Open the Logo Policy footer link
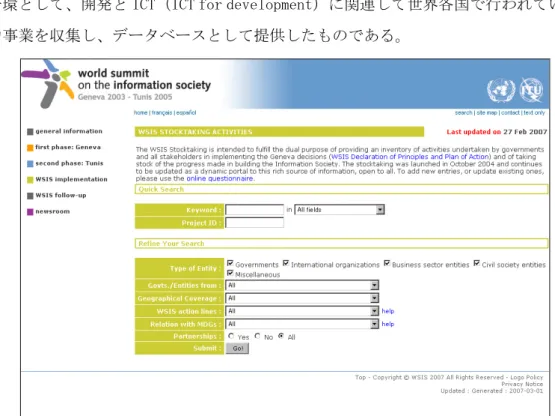The image size is (555, 416). (x=526, y=377)
